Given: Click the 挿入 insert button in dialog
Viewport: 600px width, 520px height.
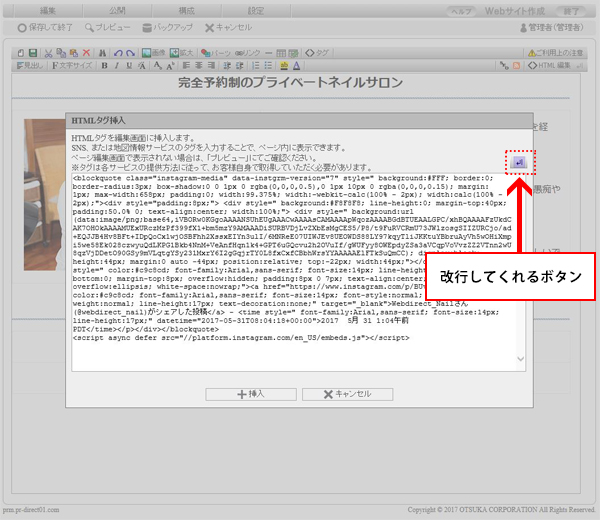Looking at the screenshot, I should pos(251,394).
